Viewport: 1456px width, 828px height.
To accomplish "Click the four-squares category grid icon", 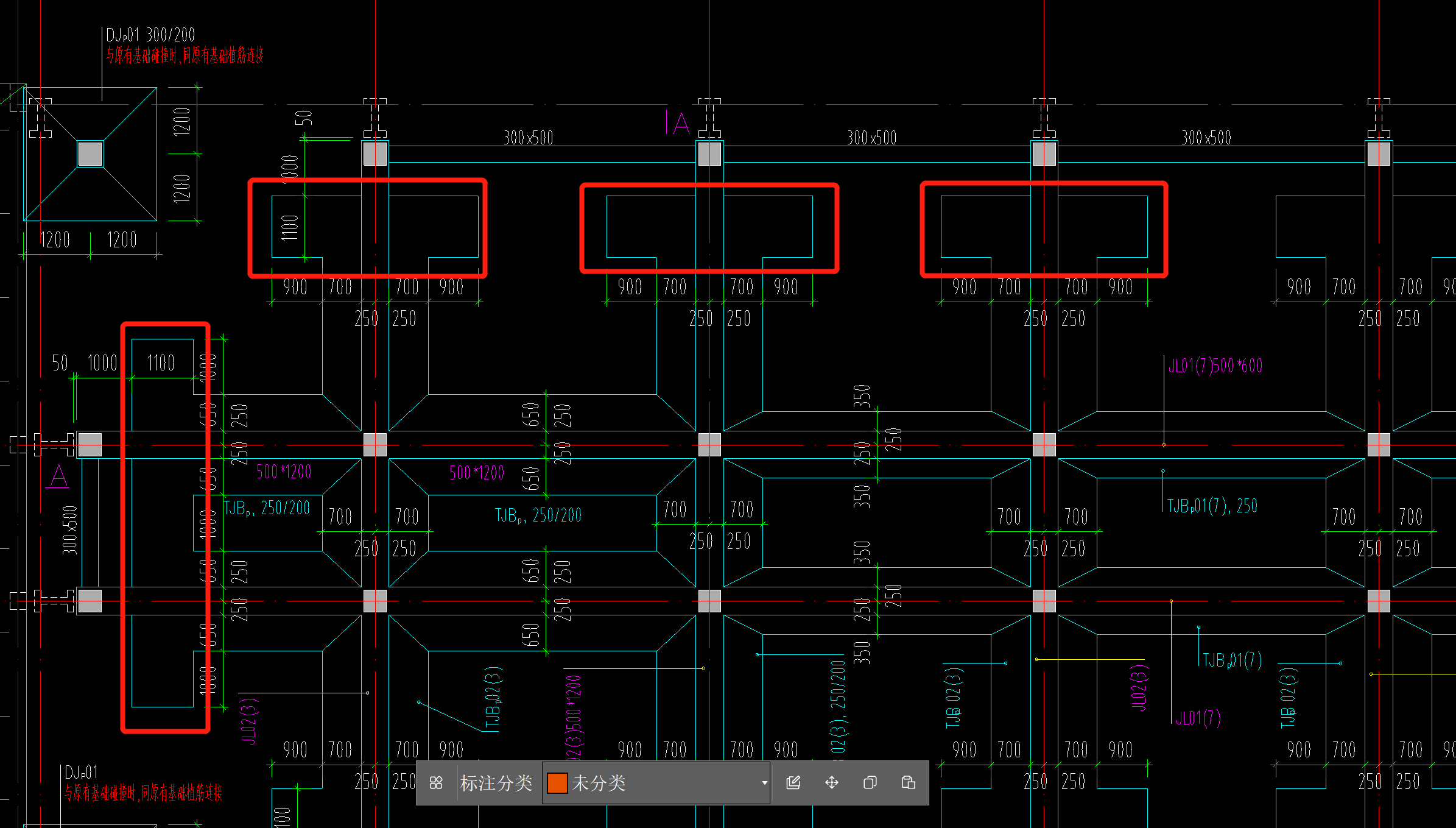I will tap(436, 783).
